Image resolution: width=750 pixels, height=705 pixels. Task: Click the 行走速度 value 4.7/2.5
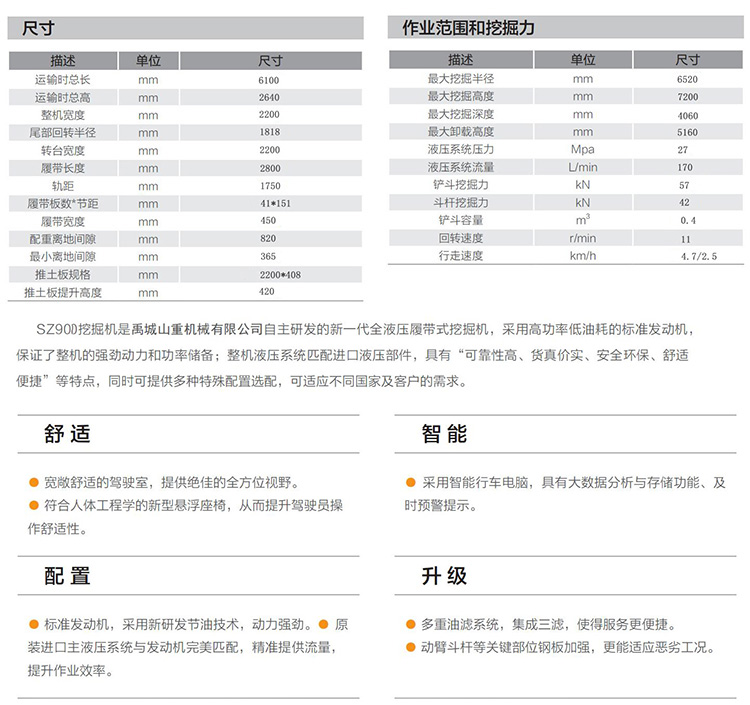688,256
